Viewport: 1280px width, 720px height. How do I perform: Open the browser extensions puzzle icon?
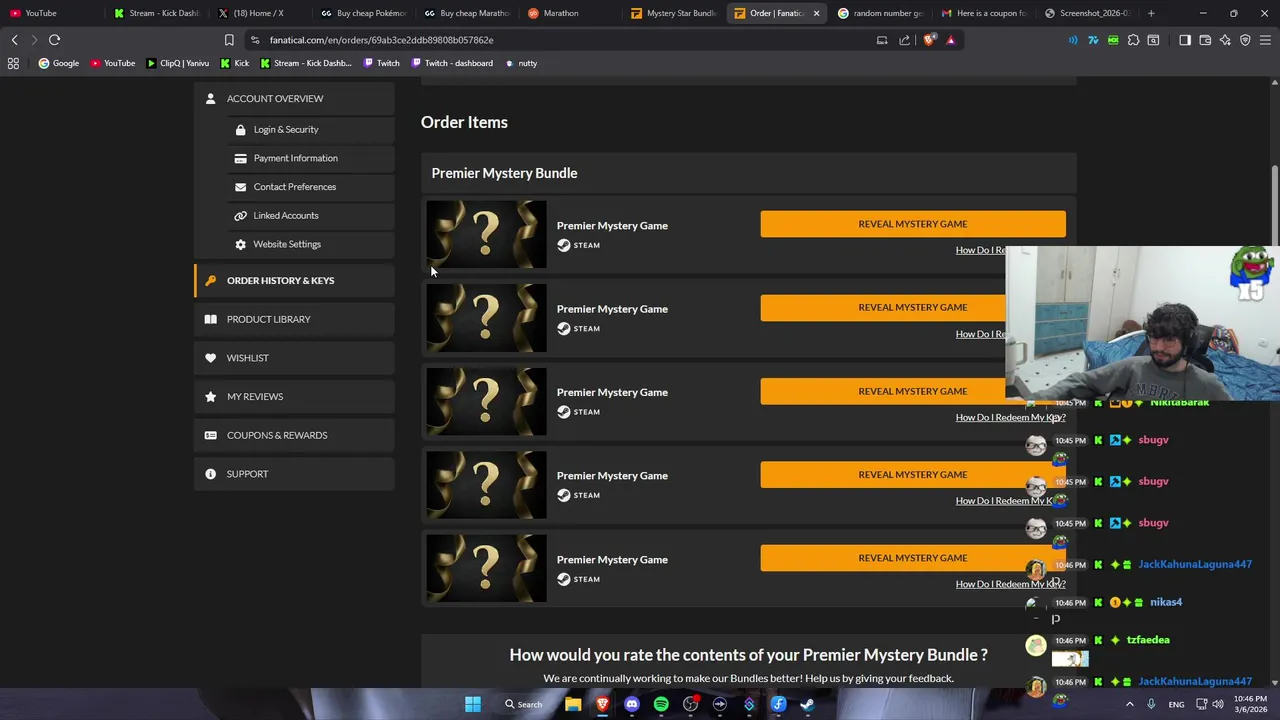click(1133, 40)
